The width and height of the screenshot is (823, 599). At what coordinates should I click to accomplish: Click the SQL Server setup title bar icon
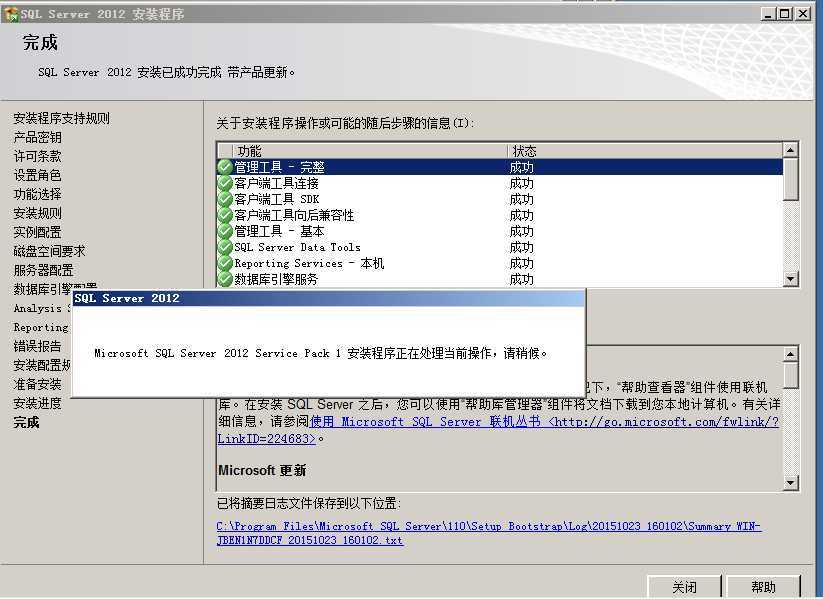click(10, 14)
